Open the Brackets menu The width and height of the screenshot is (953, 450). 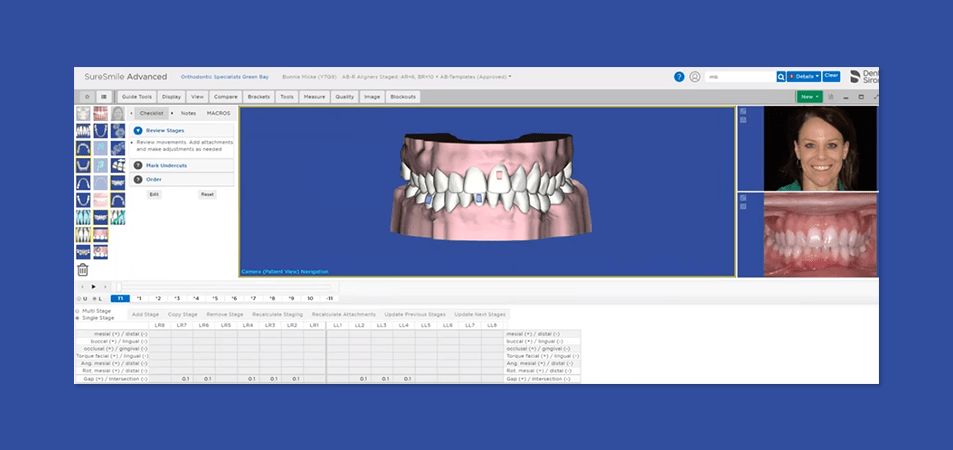point(259,97)
